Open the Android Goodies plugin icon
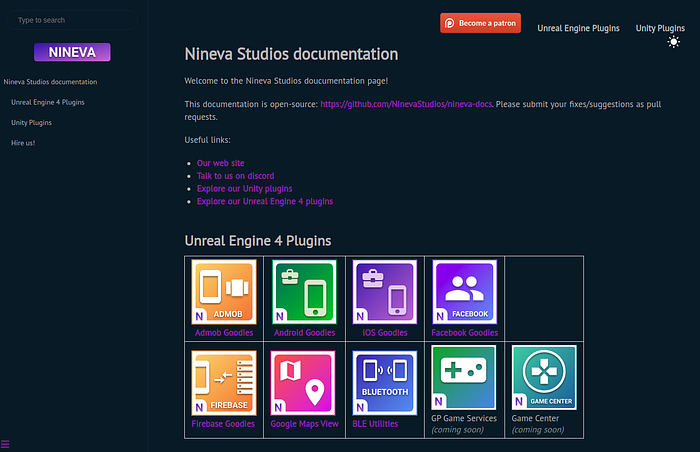Screen dimensions: 700x452 (x=304, y=292)
